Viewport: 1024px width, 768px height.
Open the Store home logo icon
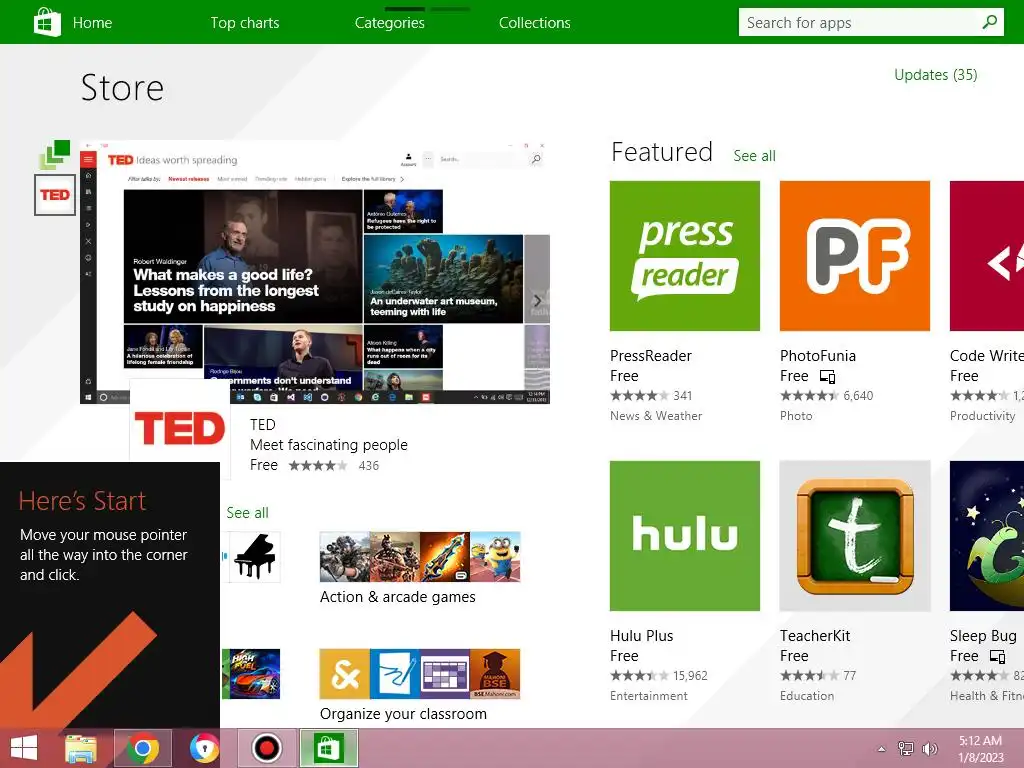pos(47,22)
